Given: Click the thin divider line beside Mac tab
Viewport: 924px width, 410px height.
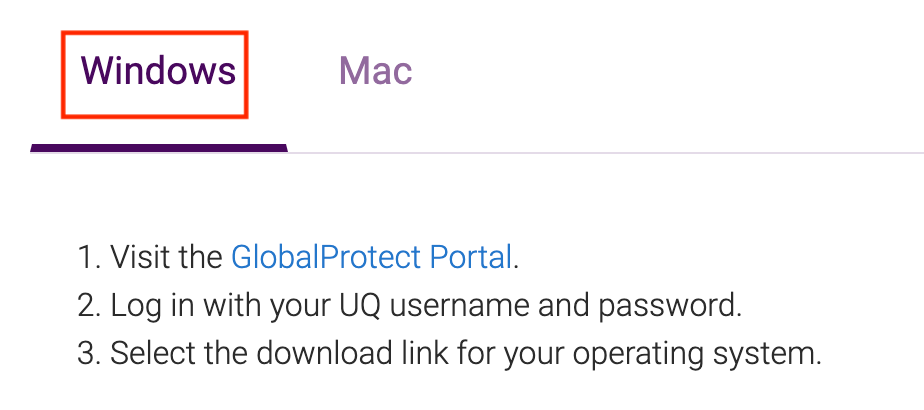Looking at the screenshot, I should (x=606, y=153).
